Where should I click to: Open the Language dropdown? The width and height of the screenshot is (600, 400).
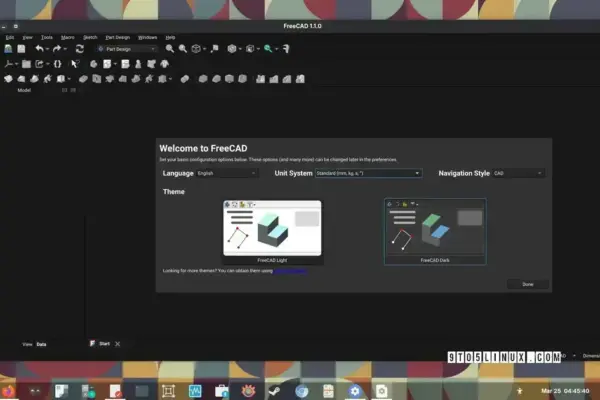(227, 173)
